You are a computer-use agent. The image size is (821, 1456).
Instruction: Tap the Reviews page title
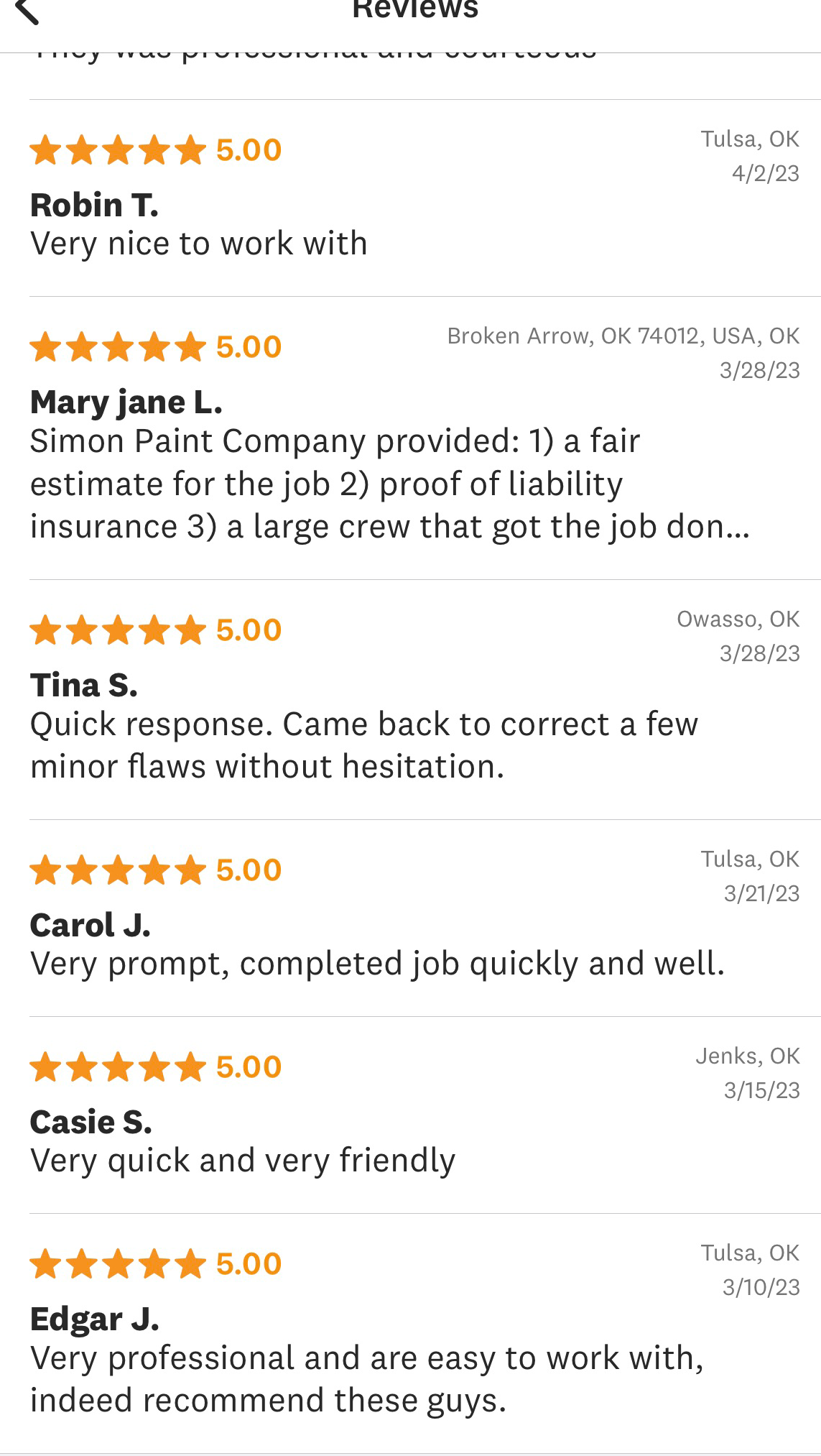[415, 10]
